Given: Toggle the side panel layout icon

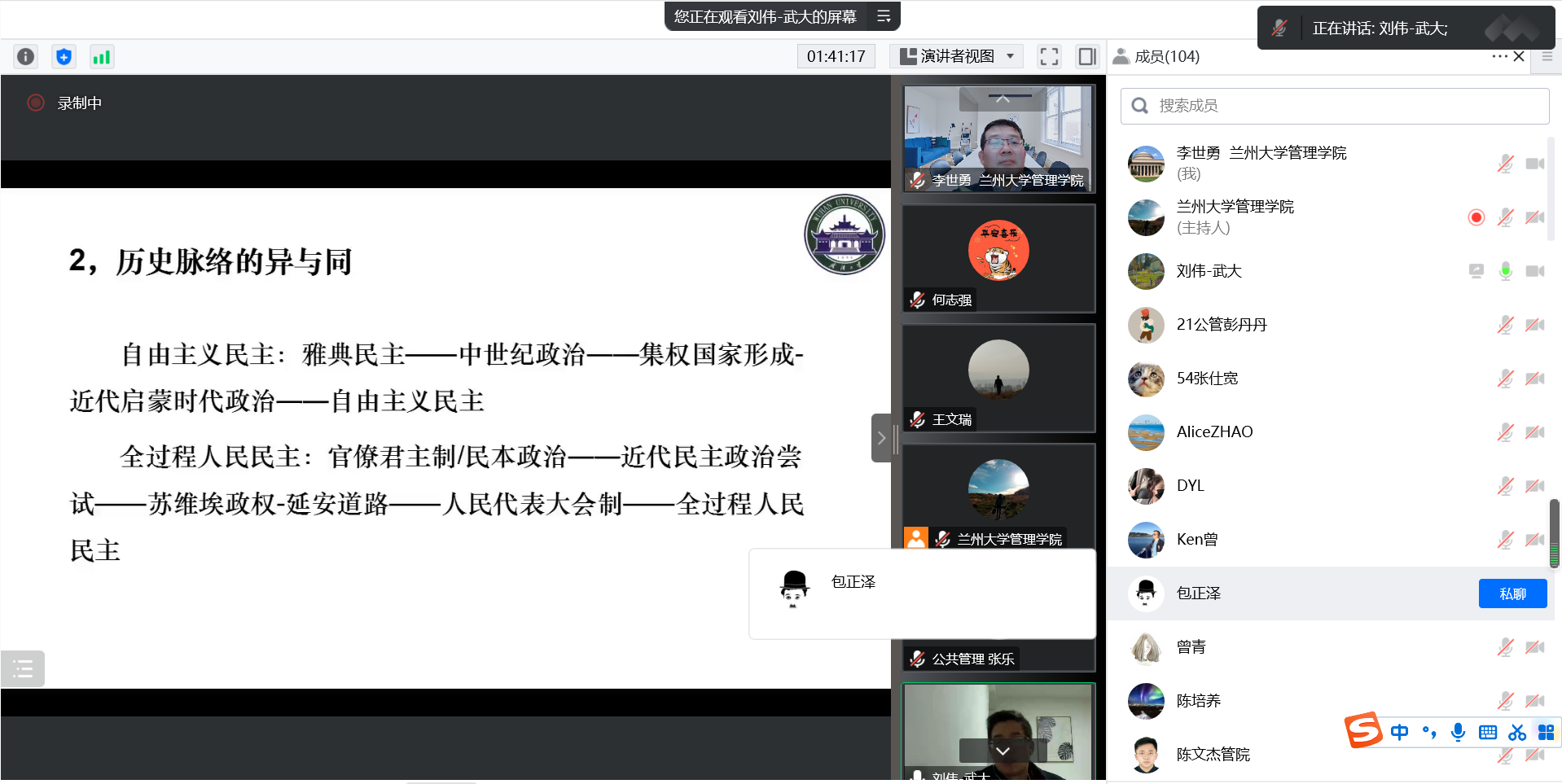Looking at the screenshot, I should pos(1086,56).
